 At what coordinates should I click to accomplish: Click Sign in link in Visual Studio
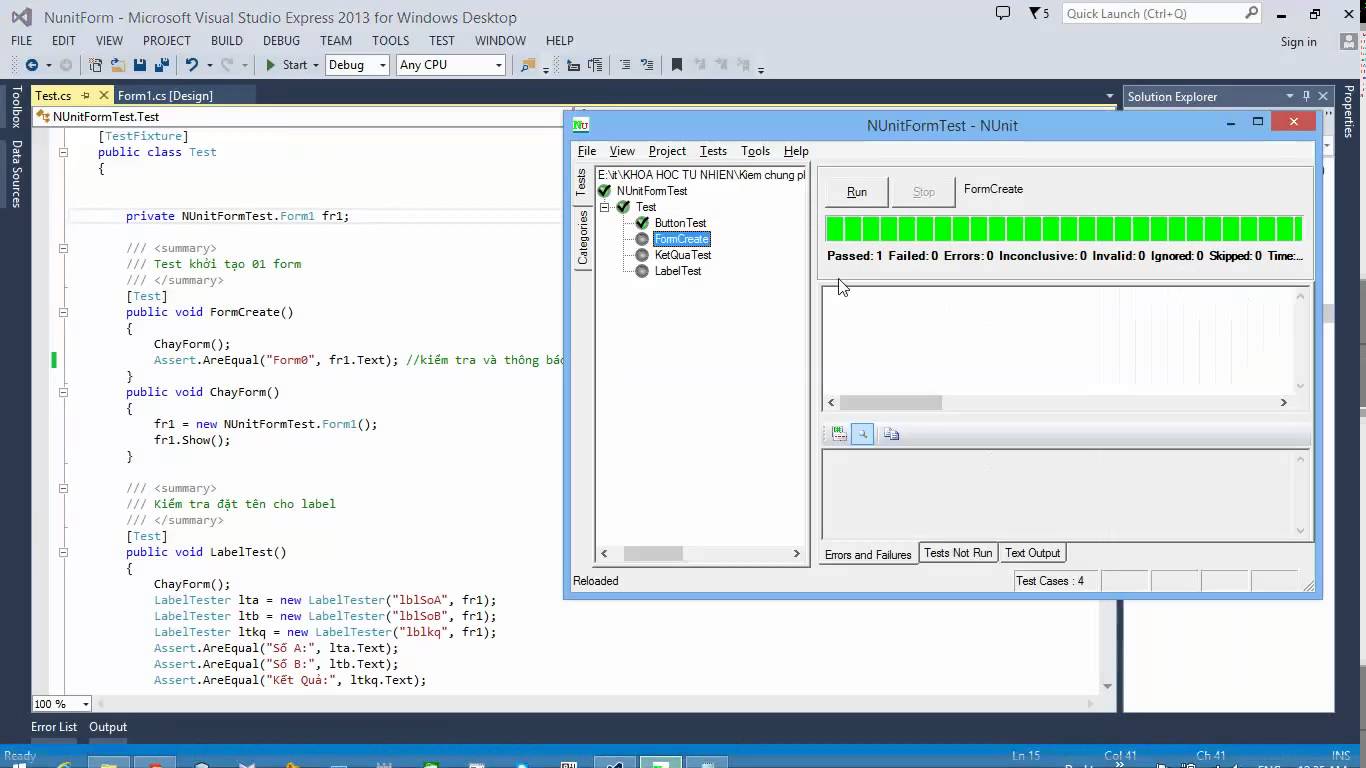[x=1298, y=42]
